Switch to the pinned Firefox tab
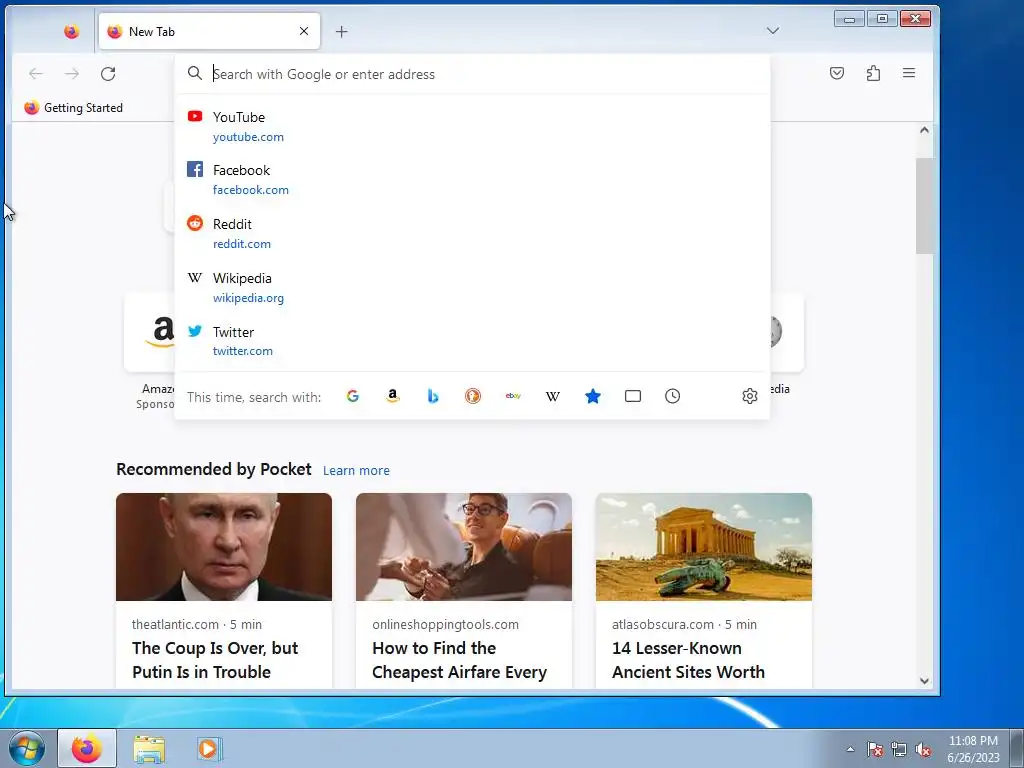Viewport: 1024px width, 768px height. (71, 31)
